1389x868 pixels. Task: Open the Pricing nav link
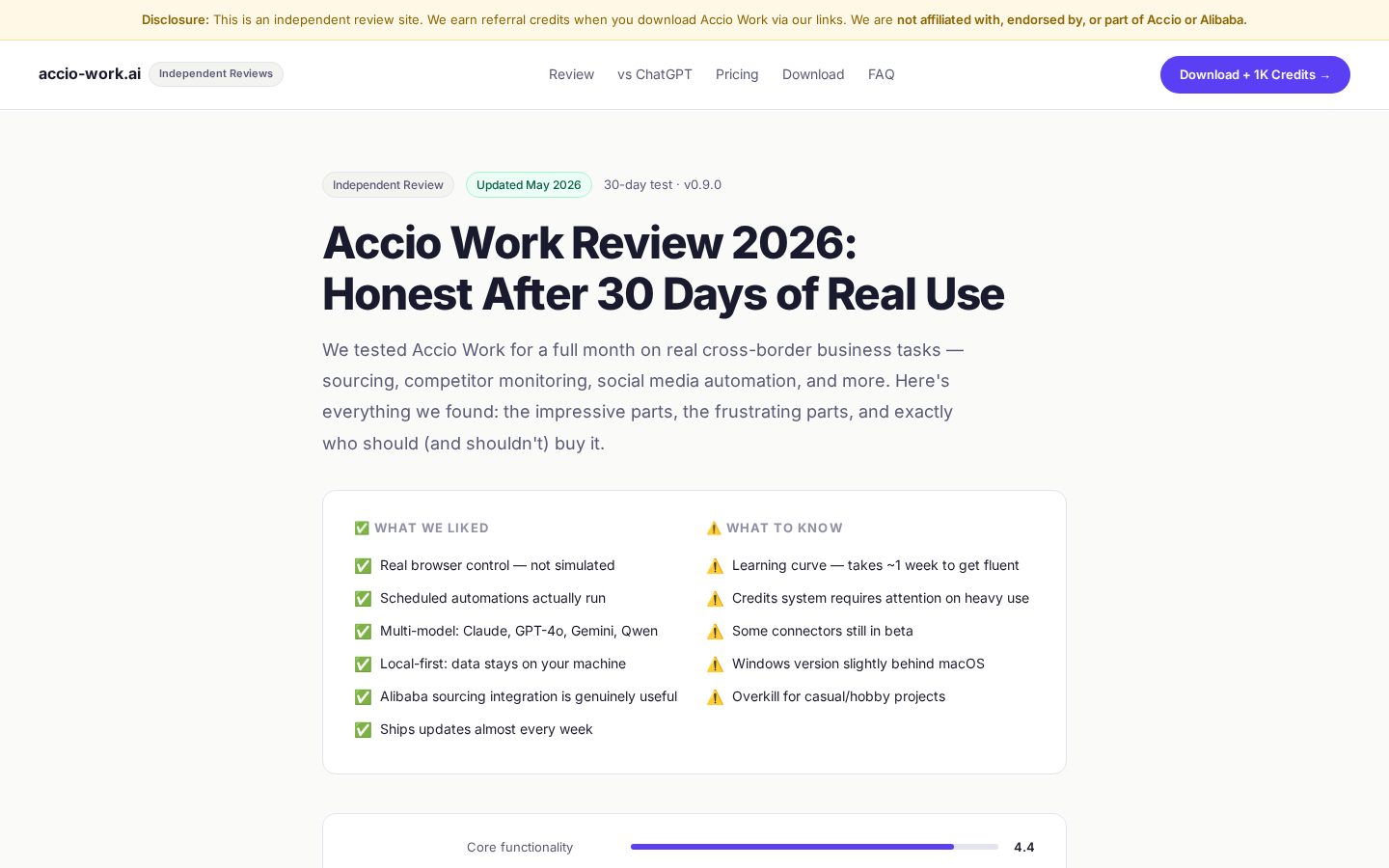[737, 74]
